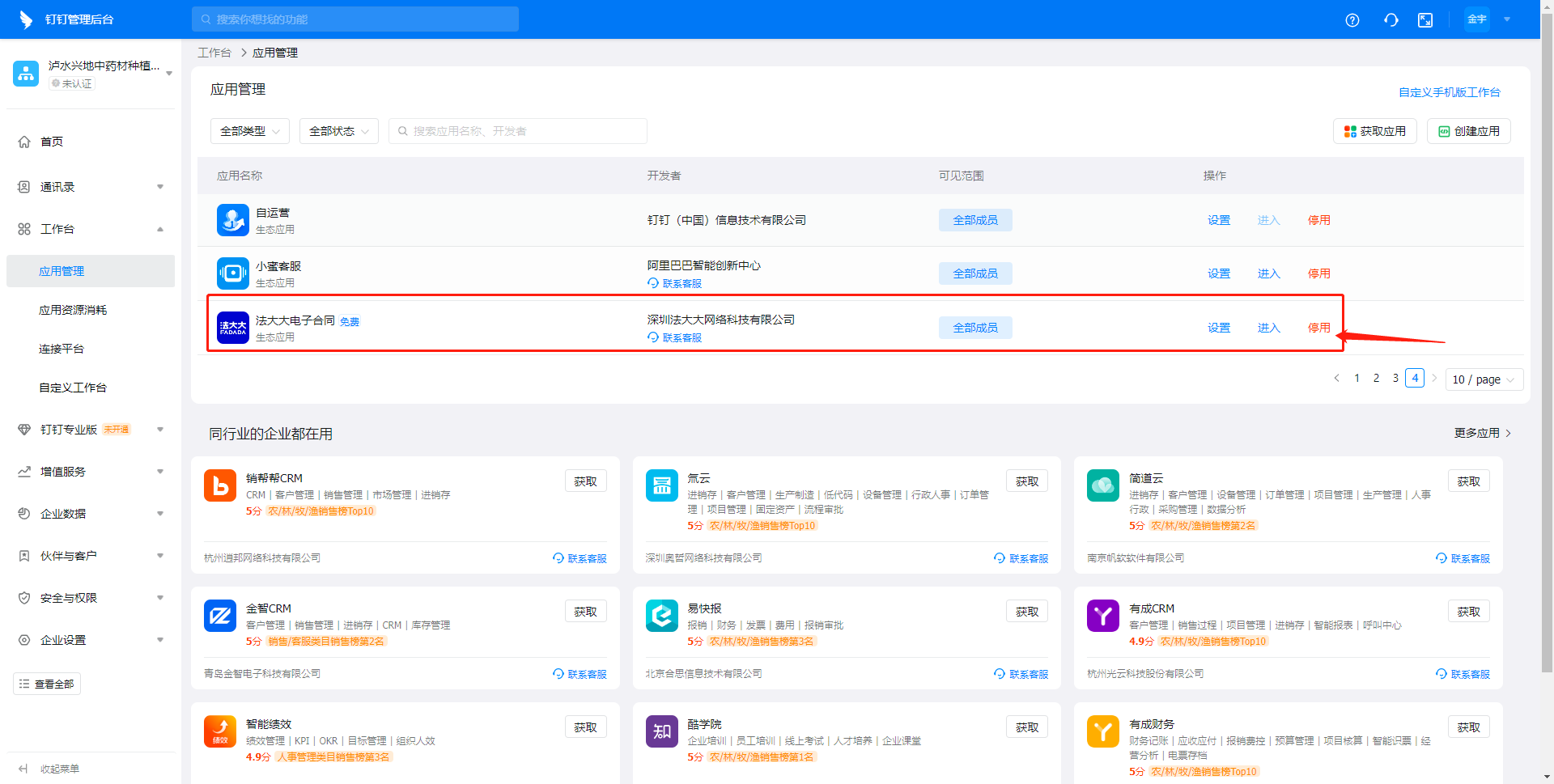
Task: Open 应用资源消耗 in the sidebar
Action: pos(73,310)
